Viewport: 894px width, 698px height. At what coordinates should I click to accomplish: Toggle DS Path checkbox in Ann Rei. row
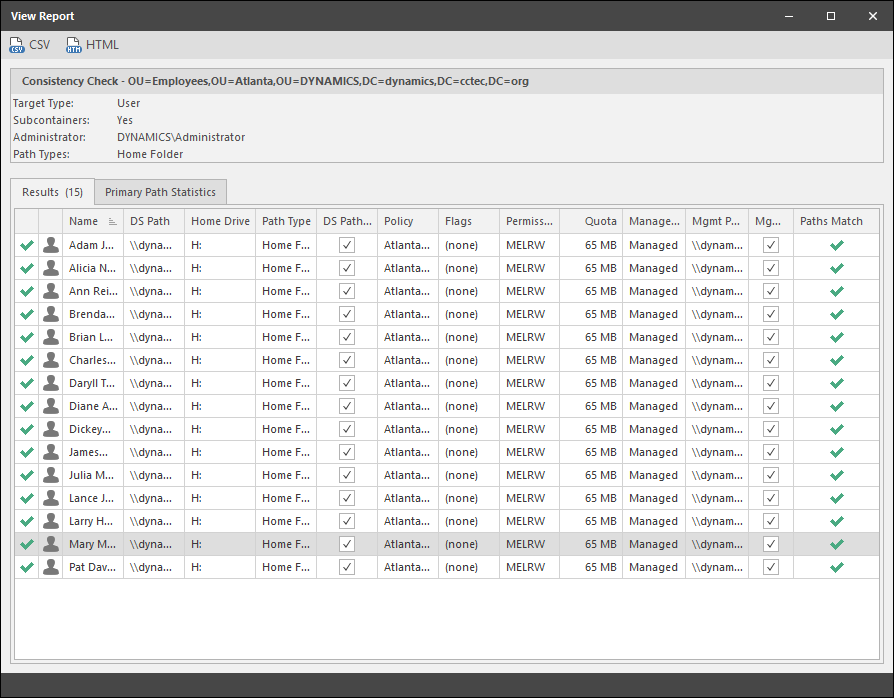[347, 291]
